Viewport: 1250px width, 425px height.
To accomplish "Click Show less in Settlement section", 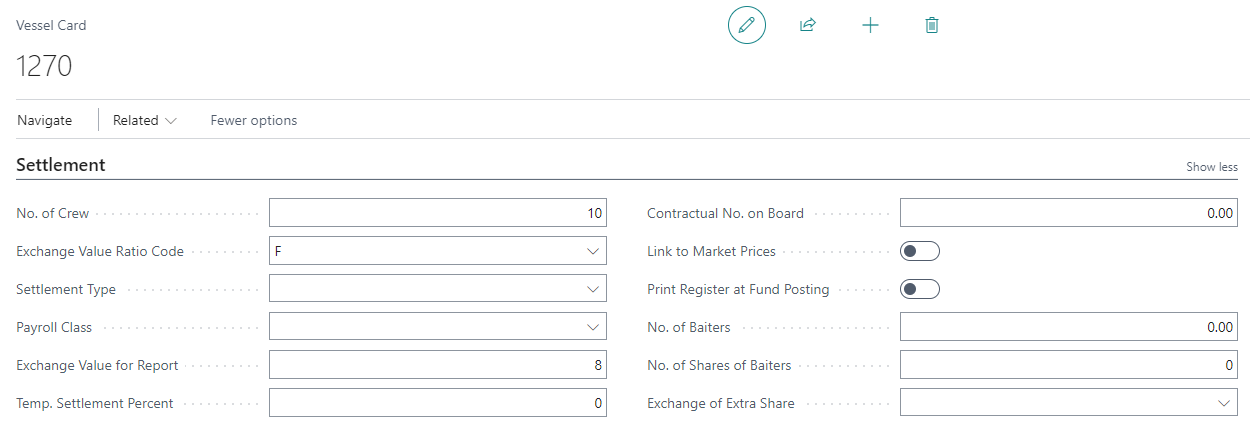I will 1211,167.
